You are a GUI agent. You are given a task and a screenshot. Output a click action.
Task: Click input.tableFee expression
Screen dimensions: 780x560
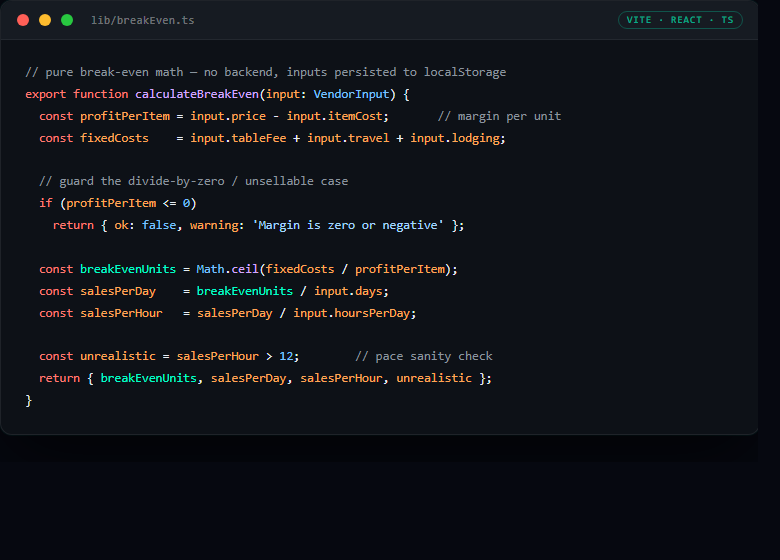coord(238,138)
